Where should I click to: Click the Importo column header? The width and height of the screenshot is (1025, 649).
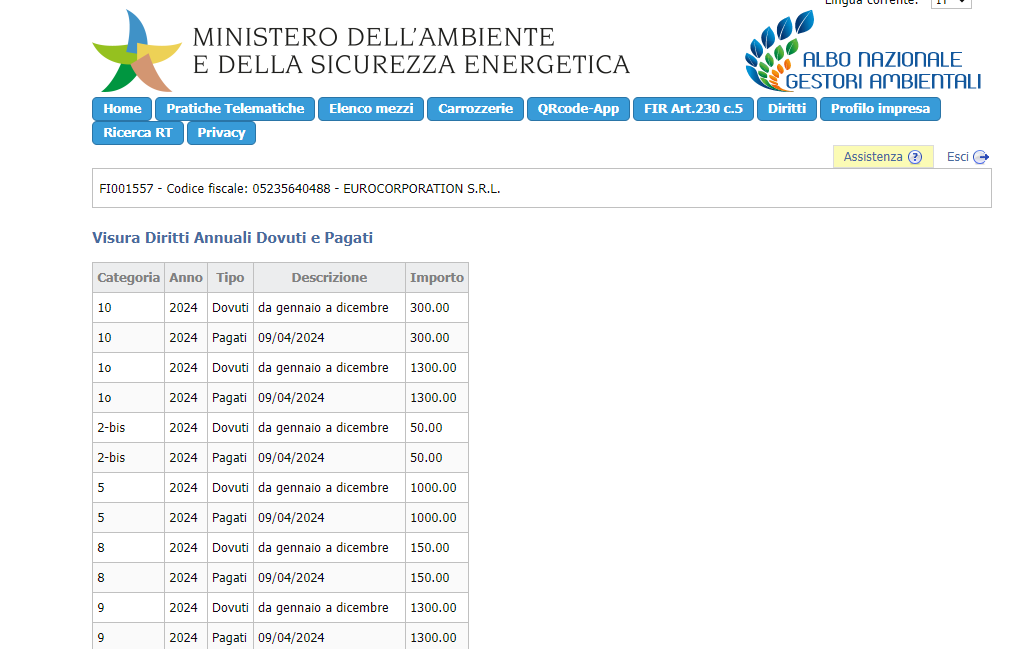(x=437, y=278)
